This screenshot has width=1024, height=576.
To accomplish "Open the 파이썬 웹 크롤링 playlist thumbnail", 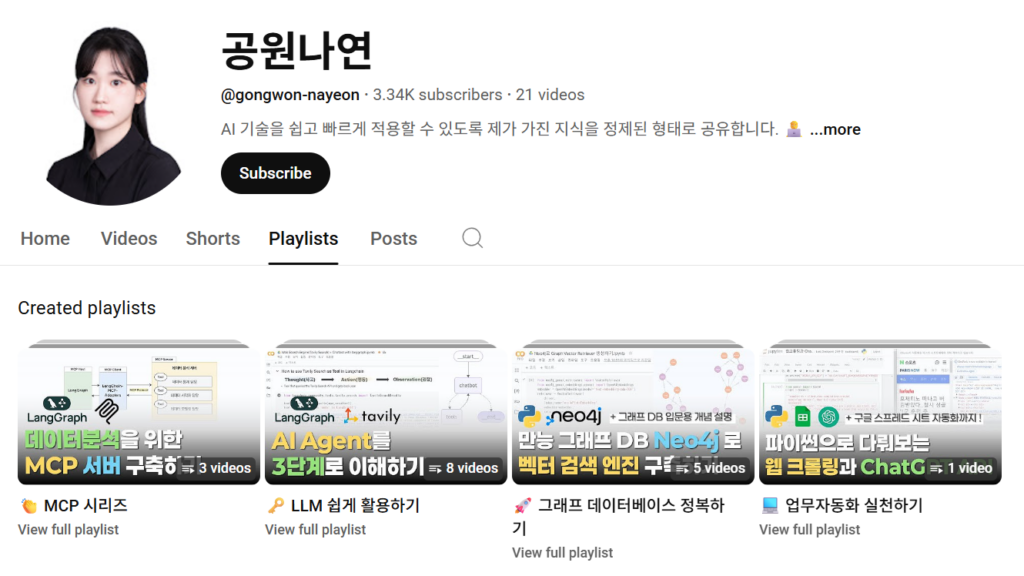I will 880,412.
